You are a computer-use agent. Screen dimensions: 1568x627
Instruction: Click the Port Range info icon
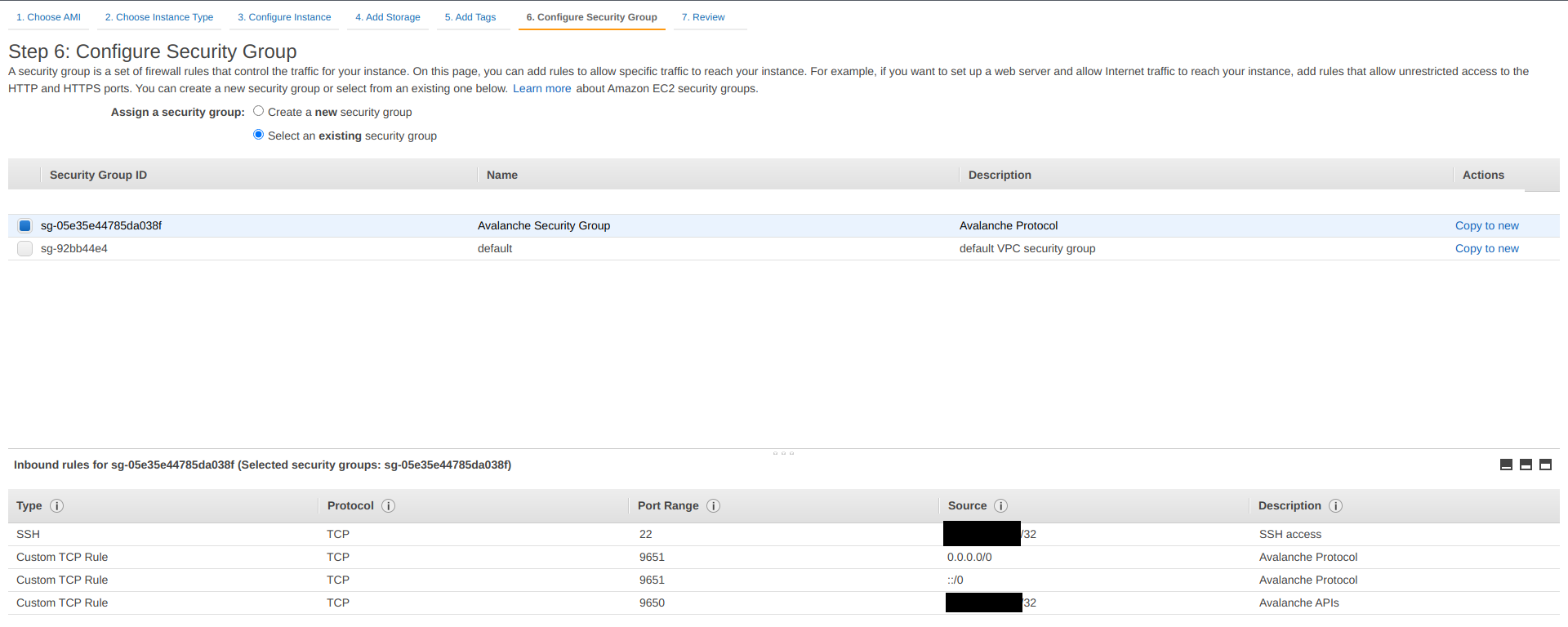[713, 506]
